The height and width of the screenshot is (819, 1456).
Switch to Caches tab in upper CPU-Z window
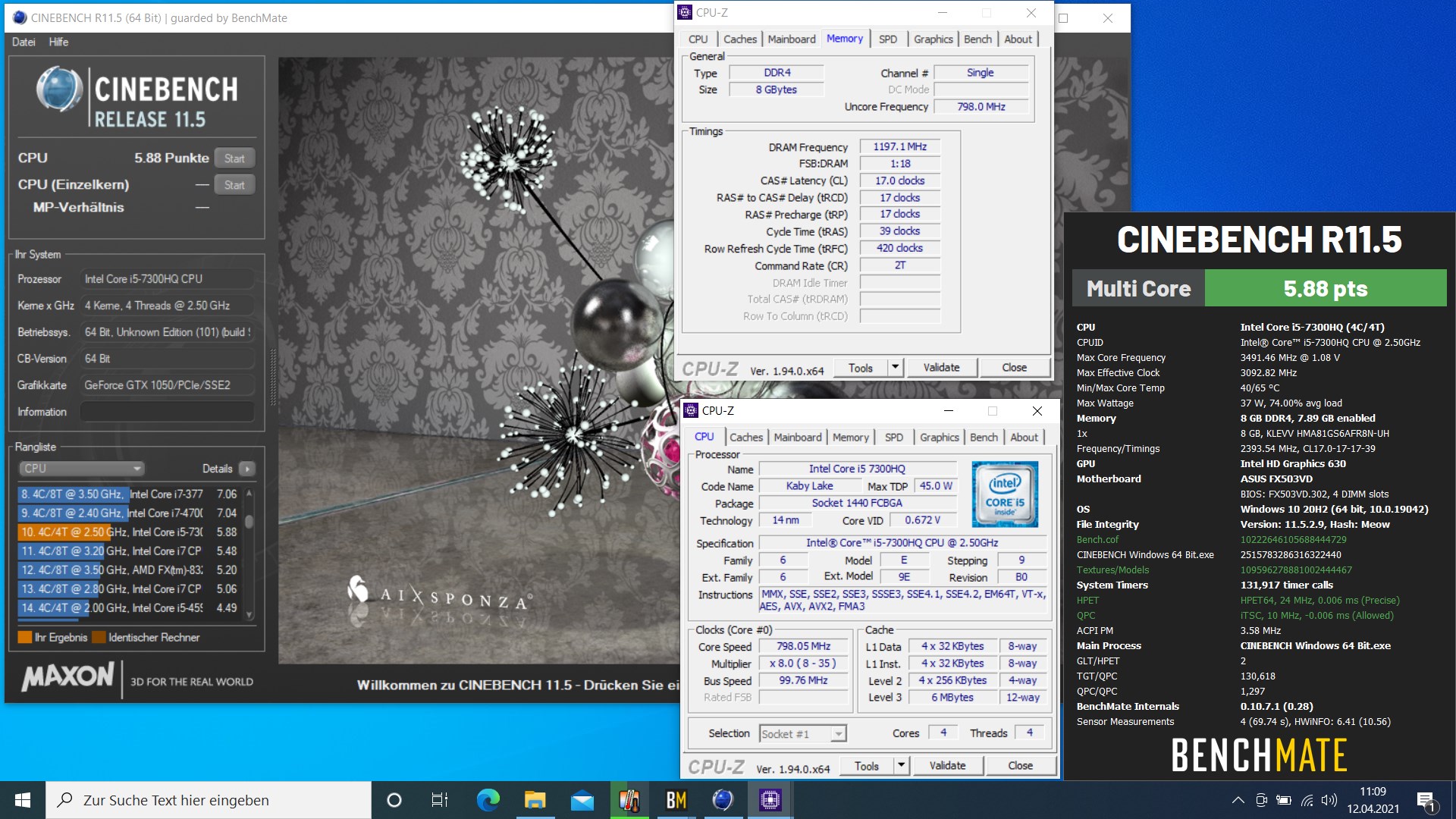[739, 39]
